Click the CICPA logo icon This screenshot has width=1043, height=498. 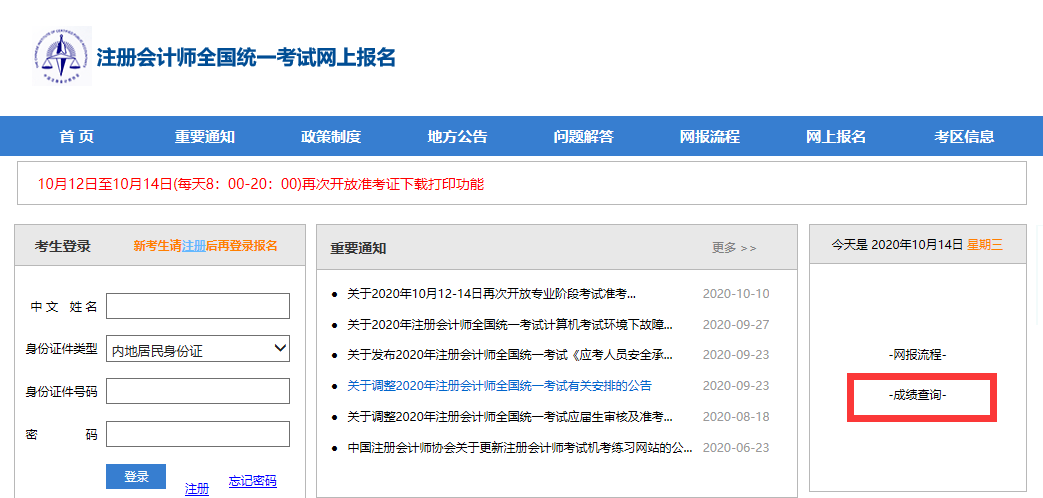click(61, 56)
